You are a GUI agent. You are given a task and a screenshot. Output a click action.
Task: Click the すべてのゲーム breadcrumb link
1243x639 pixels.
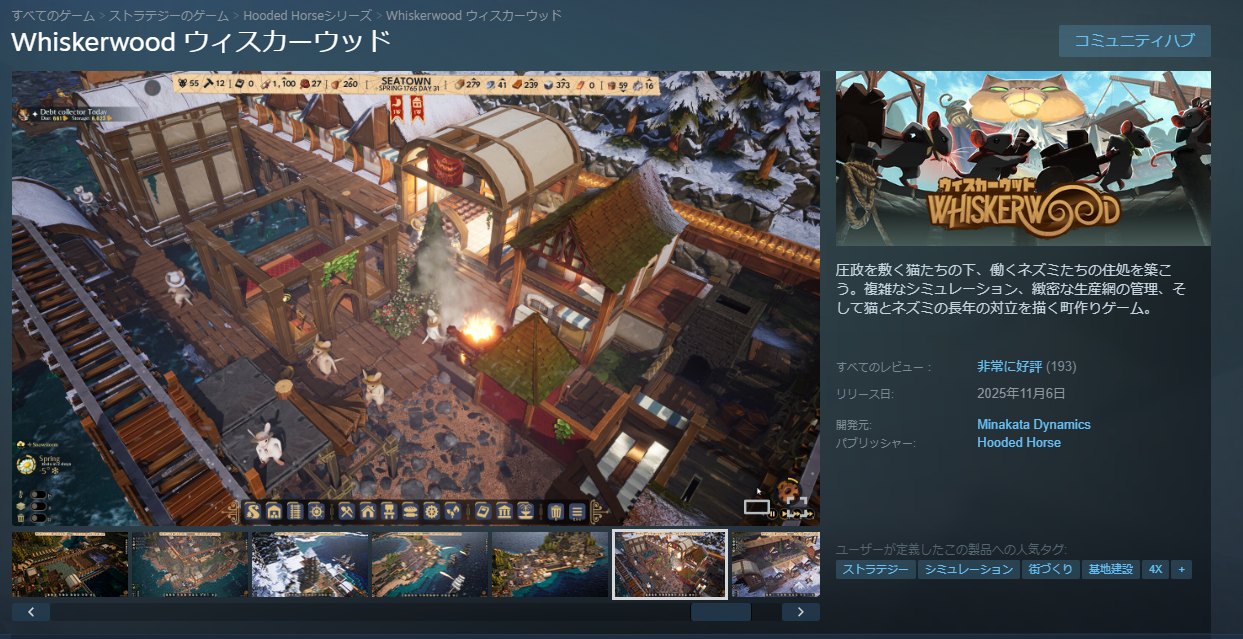54,16
